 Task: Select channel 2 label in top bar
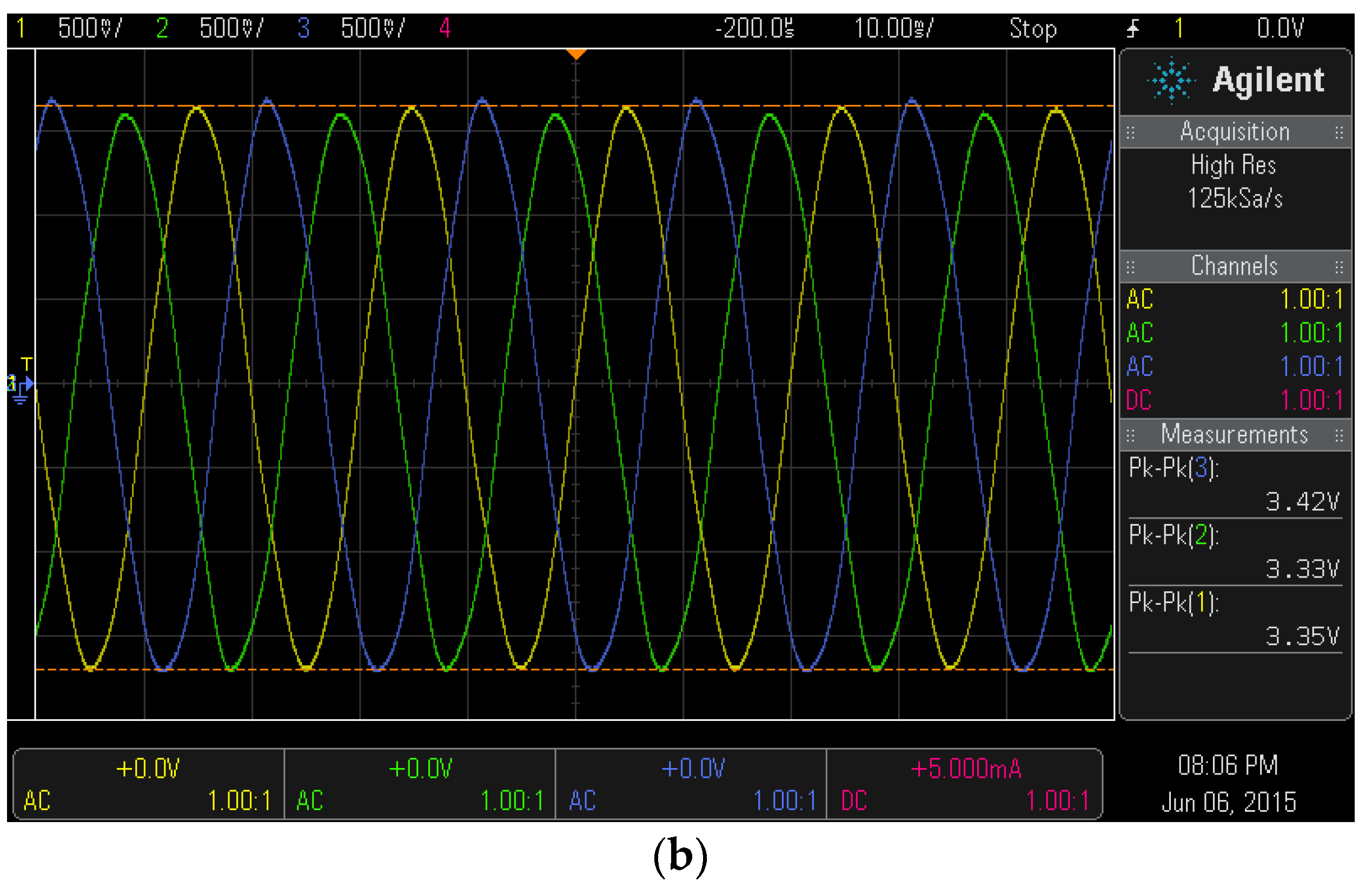pyautogui.click(x=162, y=28)
